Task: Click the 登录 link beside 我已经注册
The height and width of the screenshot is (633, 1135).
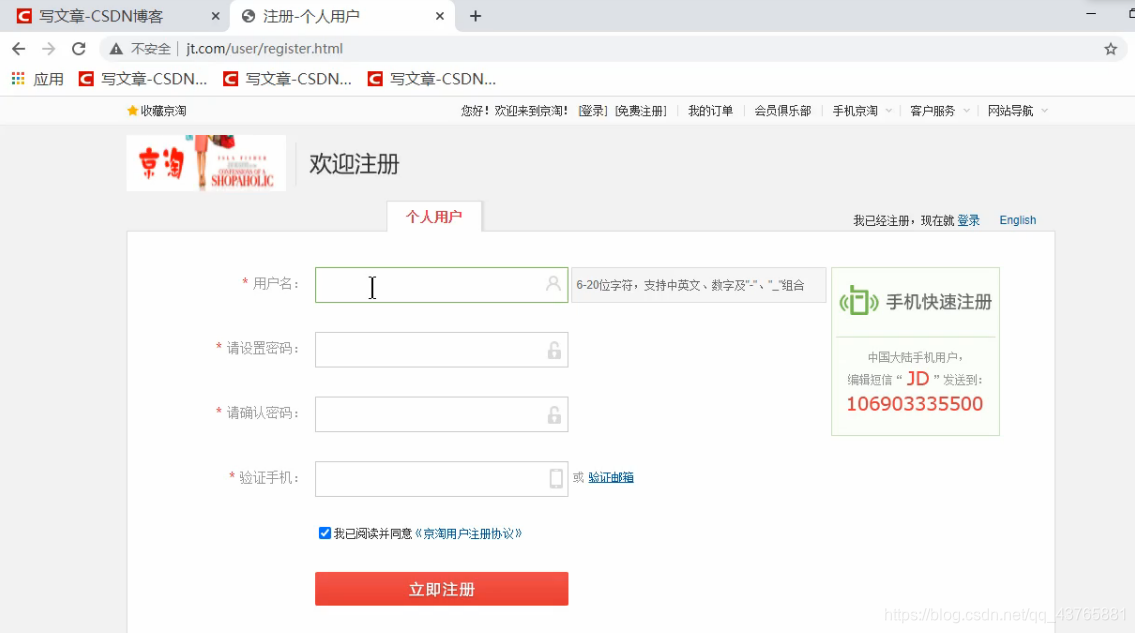Action: (968, 220)
